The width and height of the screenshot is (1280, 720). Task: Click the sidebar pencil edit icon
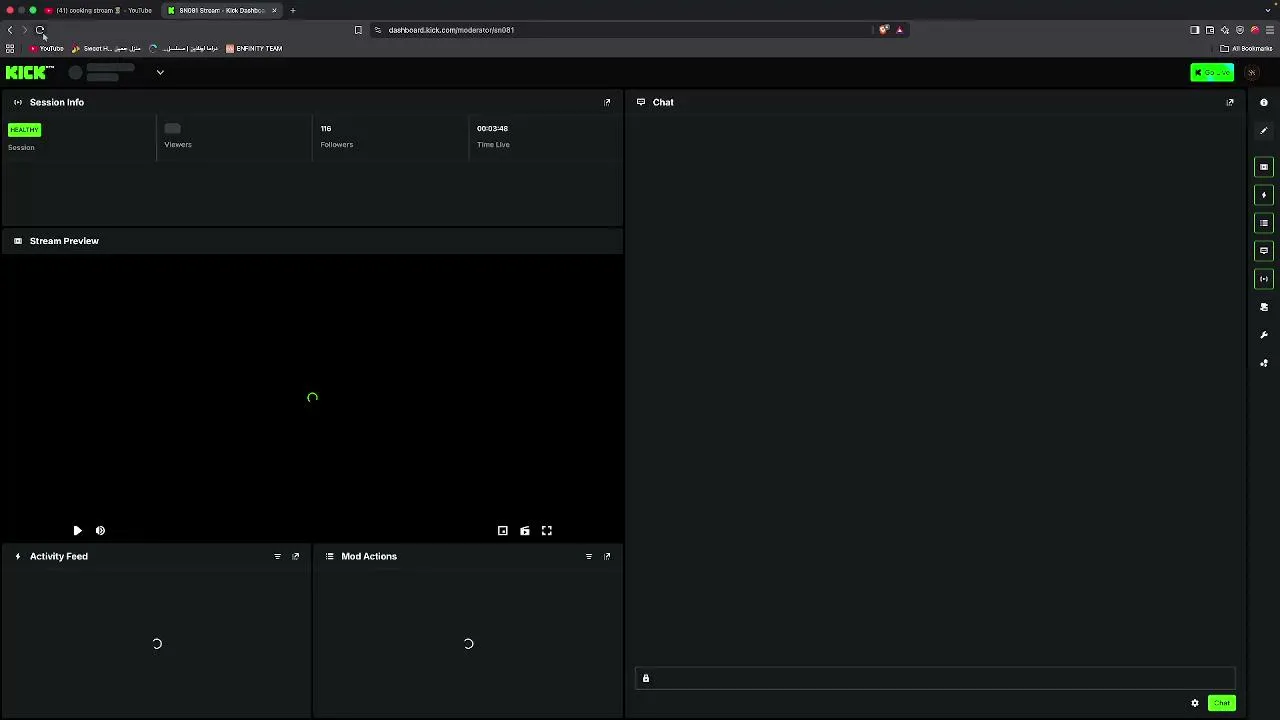point(1264,130)
